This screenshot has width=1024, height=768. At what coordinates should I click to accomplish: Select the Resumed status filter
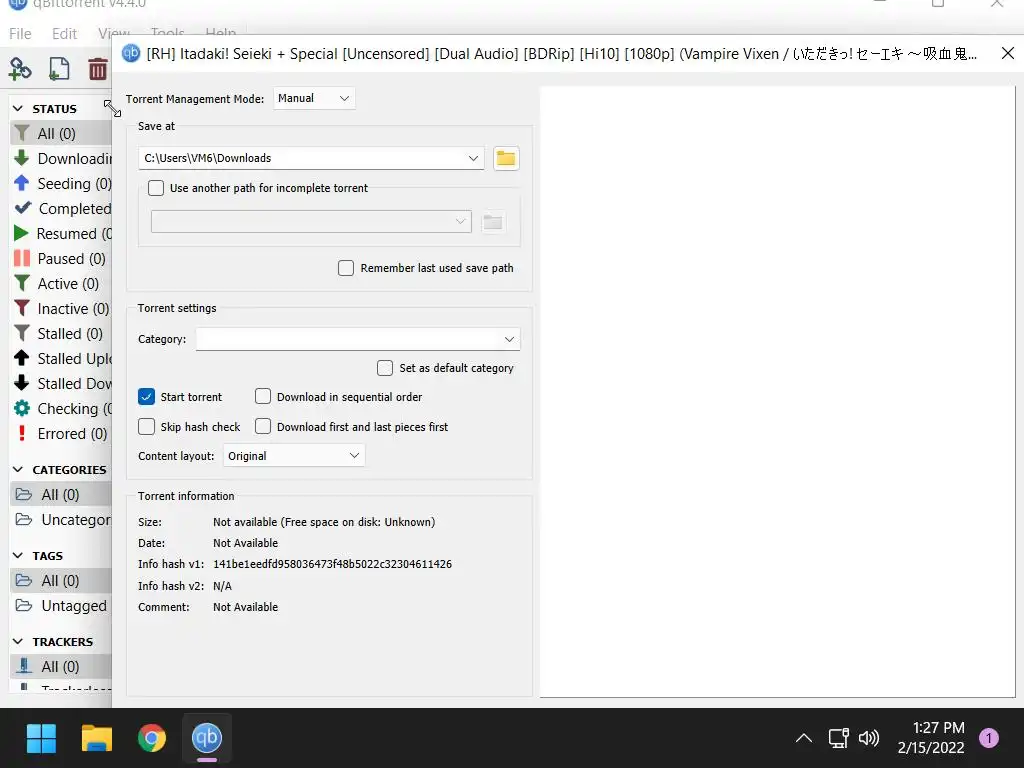63,233
